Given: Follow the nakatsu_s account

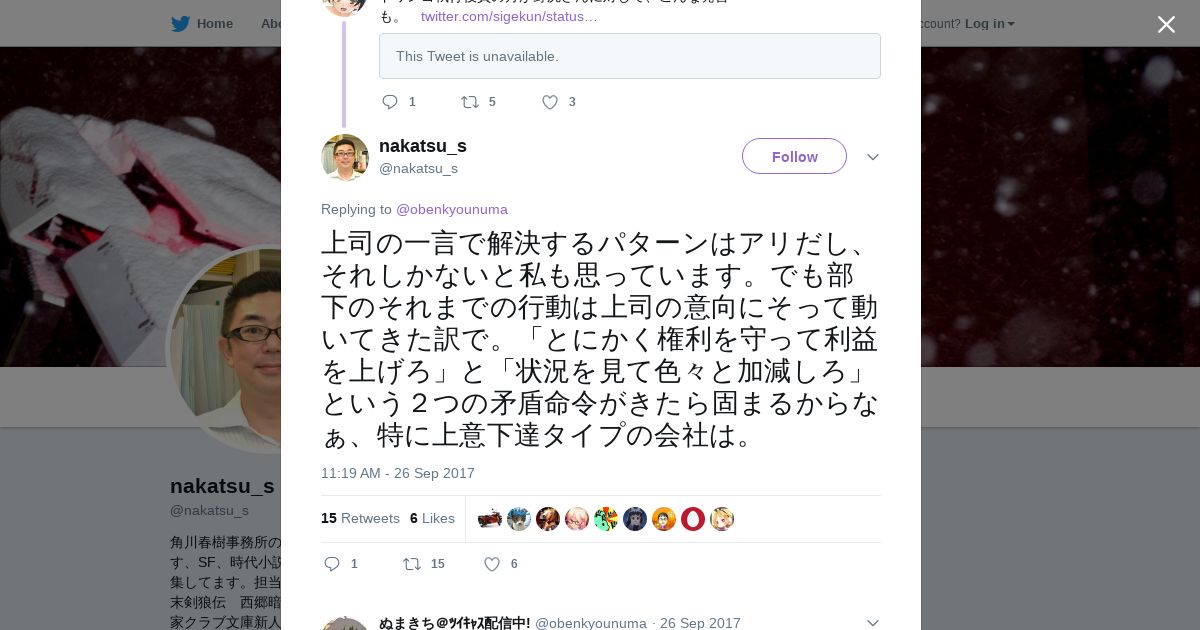Looking at the screenshot, I should [x=794, y=157].
